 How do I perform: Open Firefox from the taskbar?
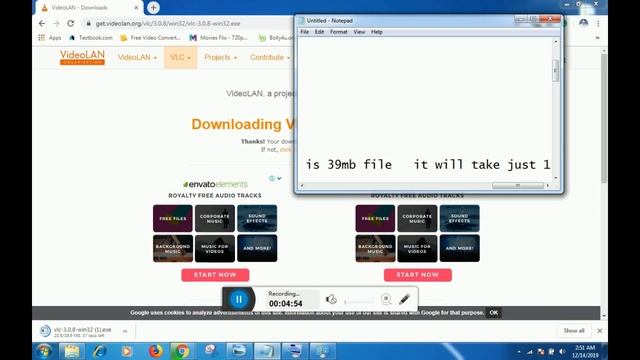tap(156, 351)
